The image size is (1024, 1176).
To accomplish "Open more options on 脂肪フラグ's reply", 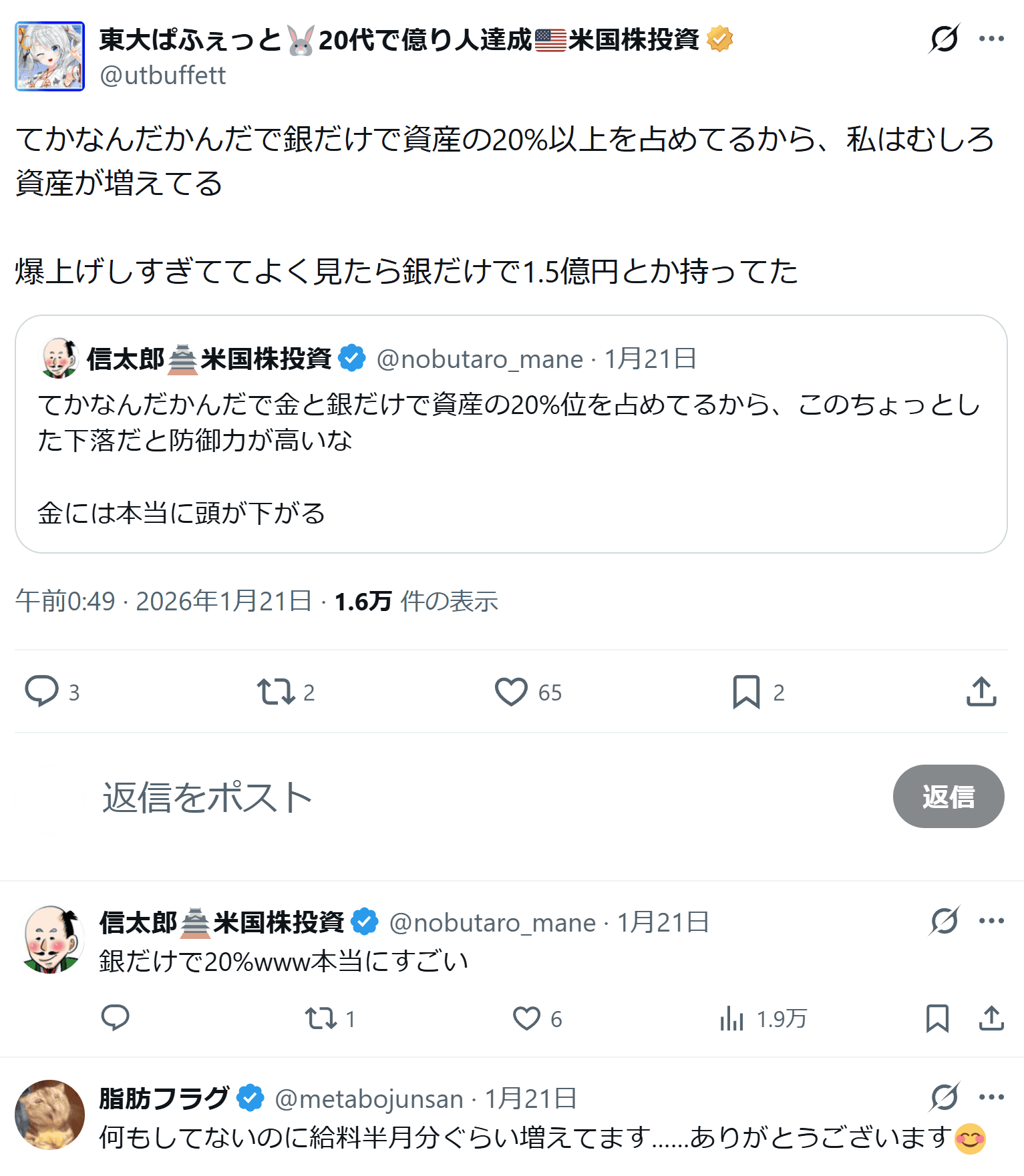I will point(991,1097).
